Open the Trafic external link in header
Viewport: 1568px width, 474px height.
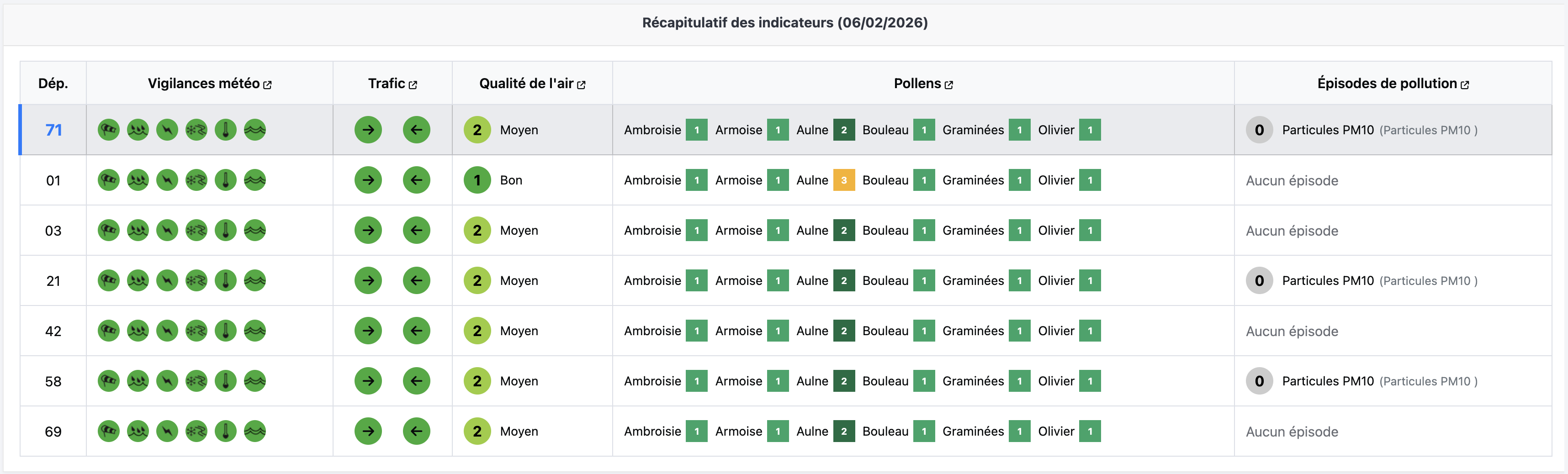(413, 84)
